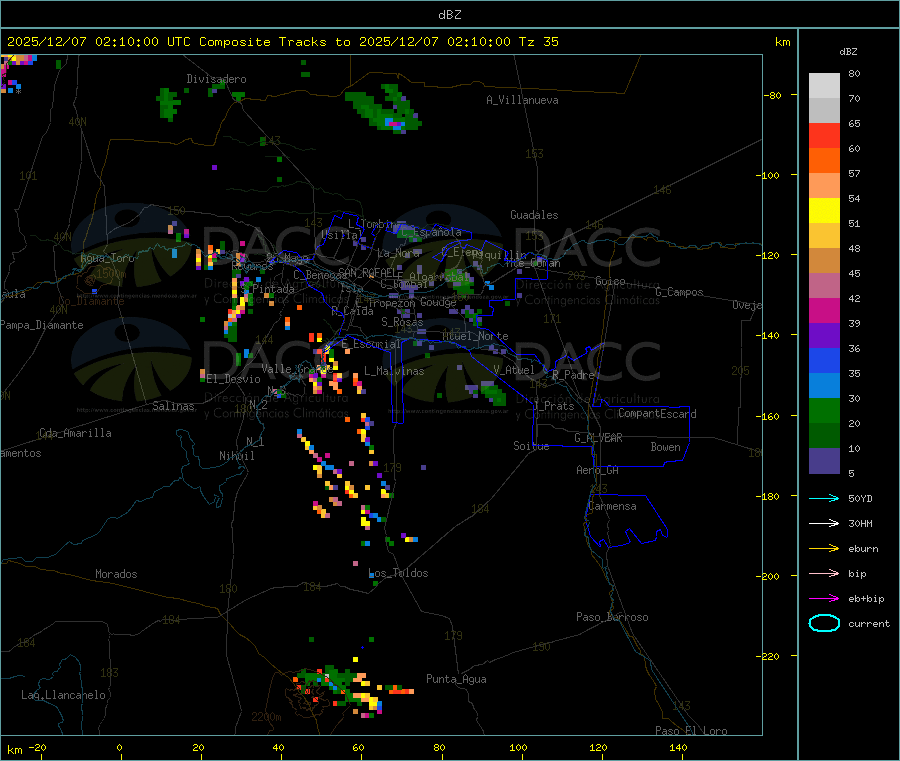This screenshot has width=900, height=761.
Task: Click the 0 km x-axis tick label
Action: 119,747
